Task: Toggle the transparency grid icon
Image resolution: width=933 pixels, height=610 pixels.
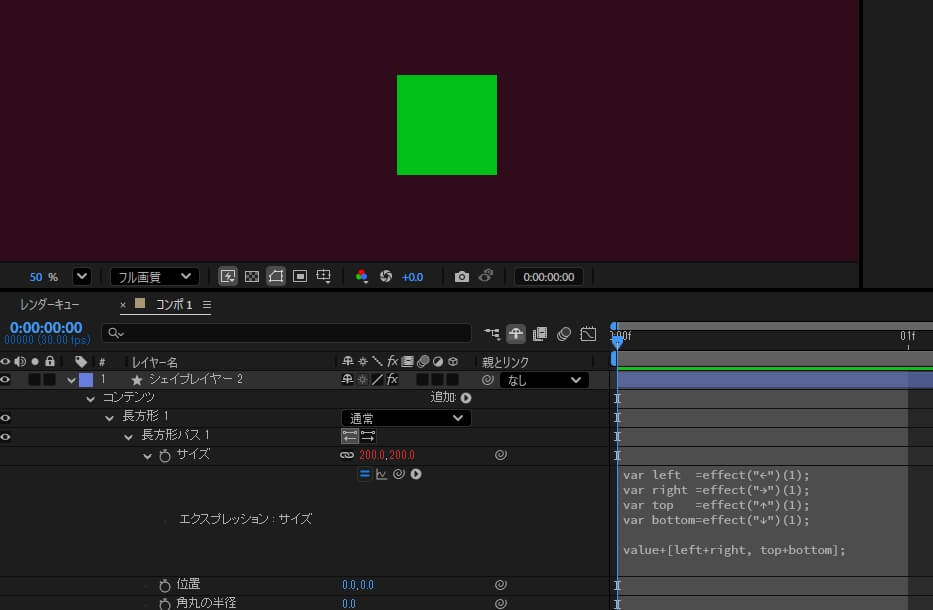Action: tap(252, 276)
